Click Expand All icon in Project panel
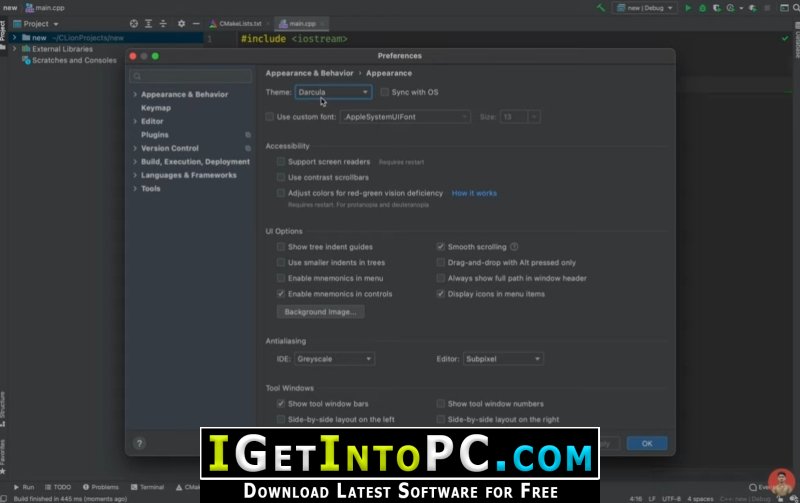 pyautogui.click(x=148, y=23)
